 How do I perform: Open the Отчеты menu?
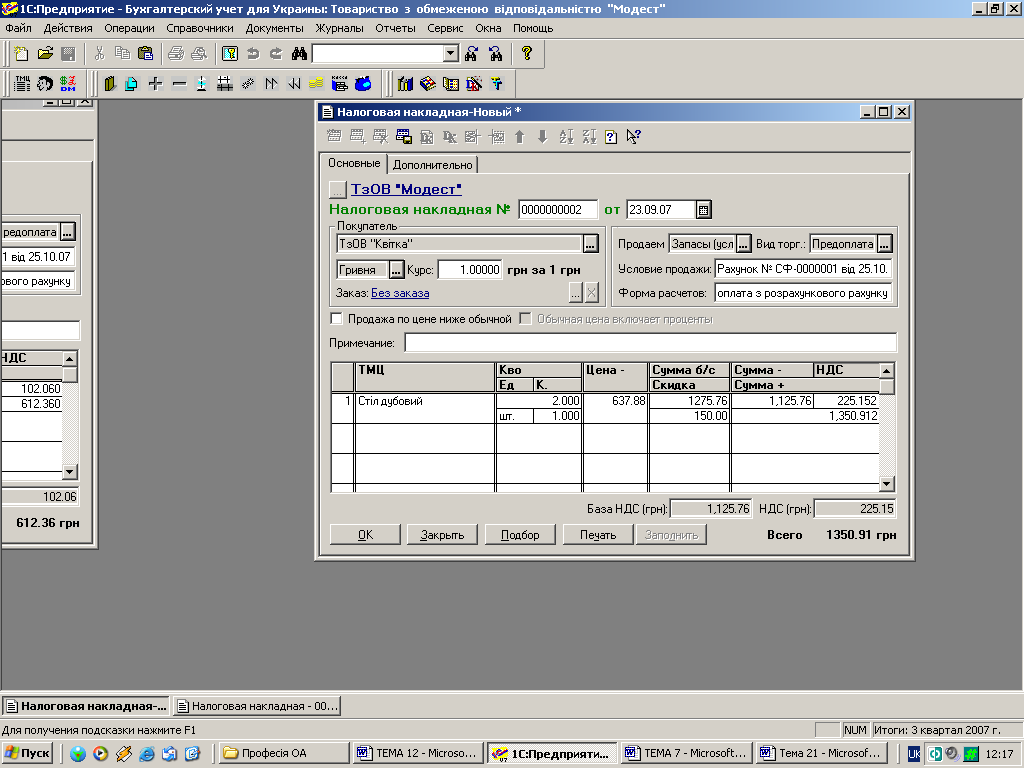click(x=396, y=28)
